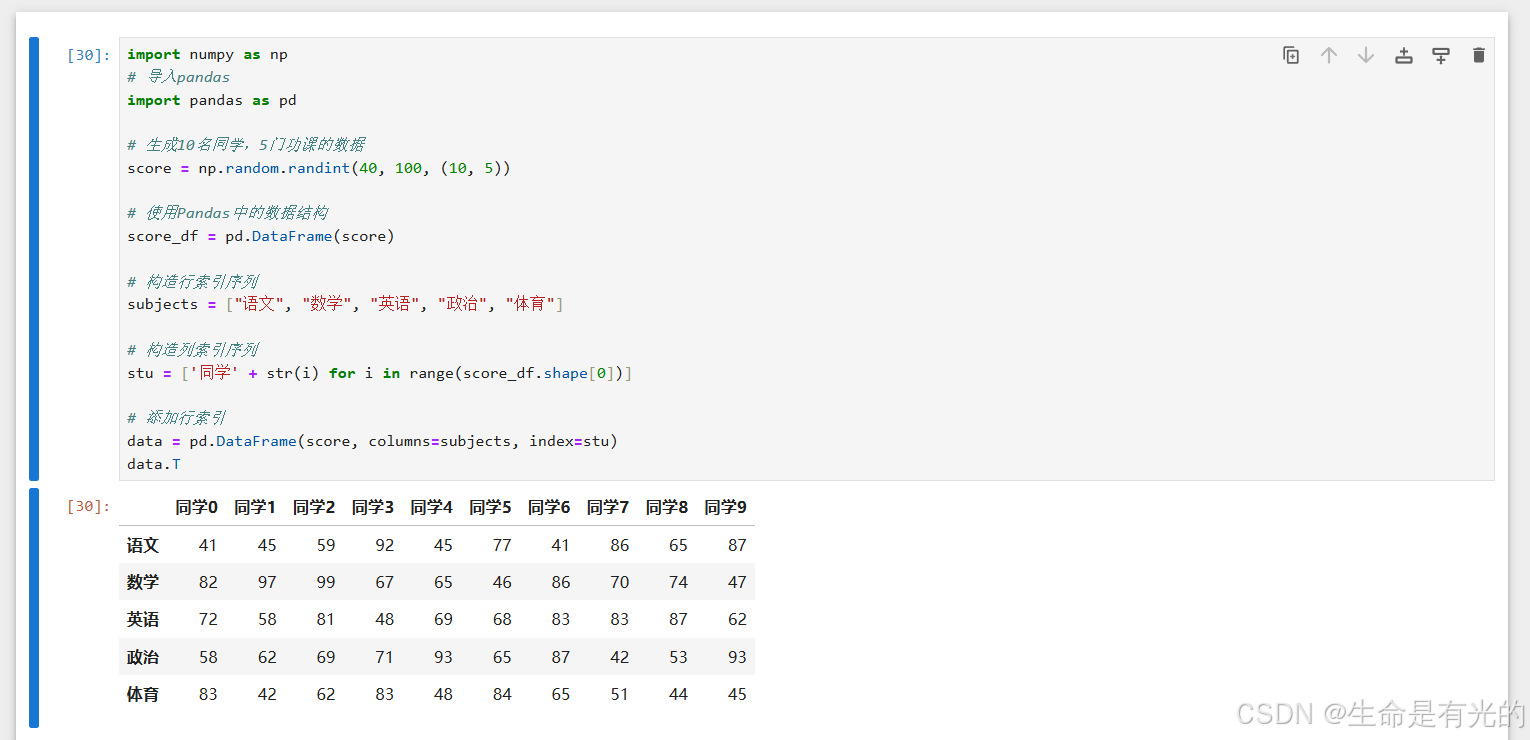The width and height of the screenshot is (1530, 740).
Task: Click the comment '# 构造行索引序列'
Action: [x=193, y=282]
